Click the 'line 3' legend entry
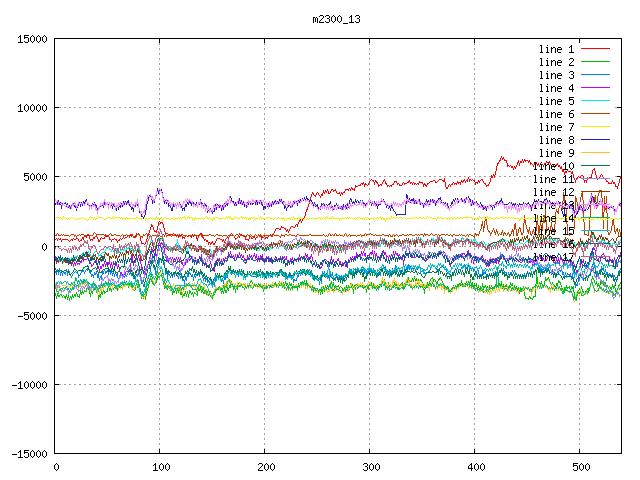Viewport: 640px width, 480px height. (556, 75)
